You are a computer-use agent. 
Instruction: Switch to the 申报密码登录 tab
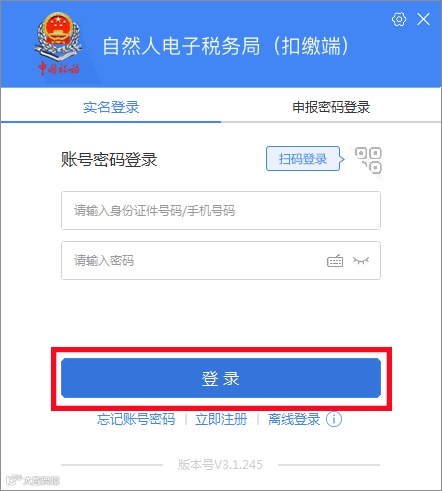(x=331, y=107)
